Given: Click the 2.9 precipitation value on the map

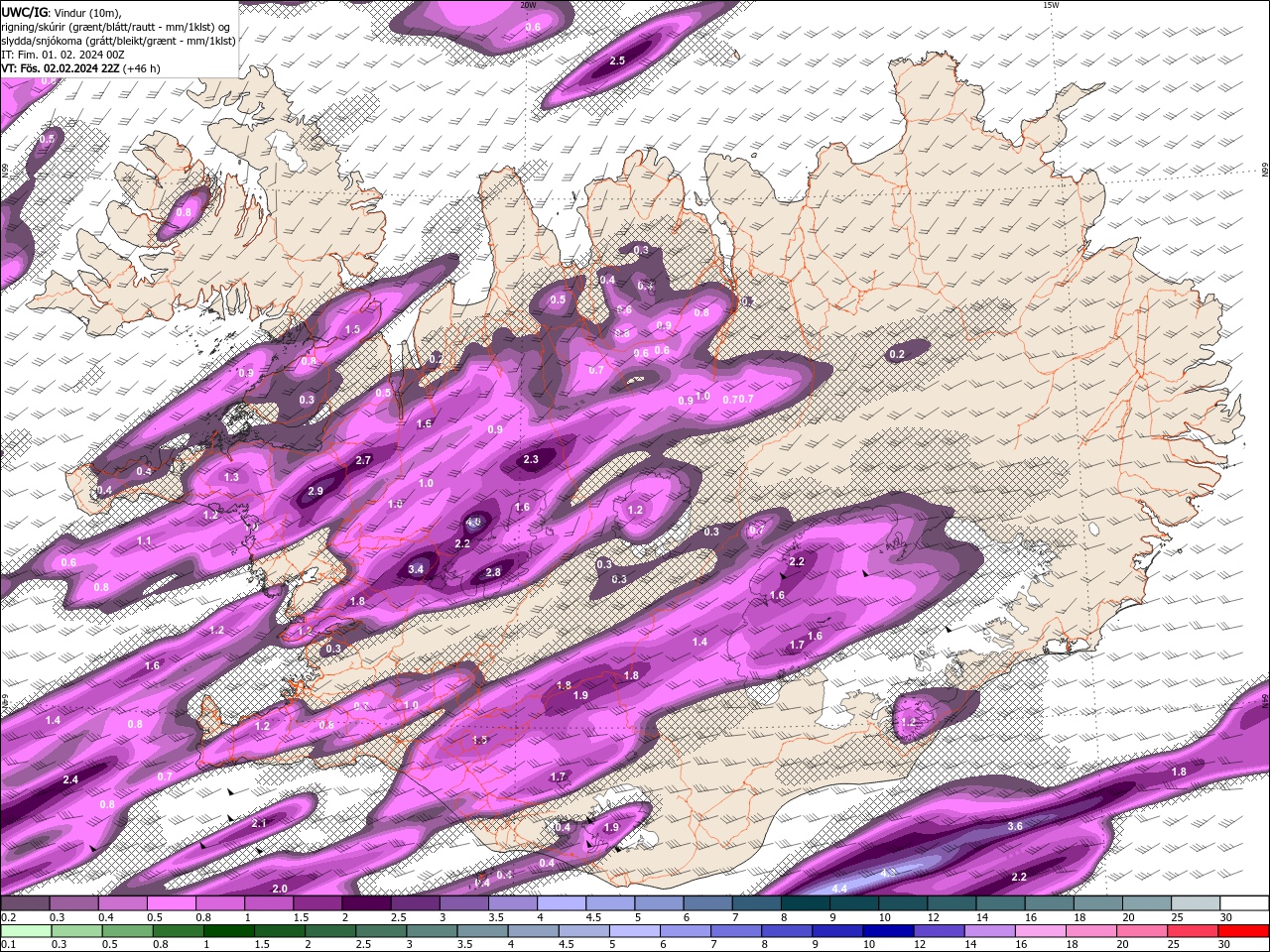Looking at the screenshot, I should (316, 492).
